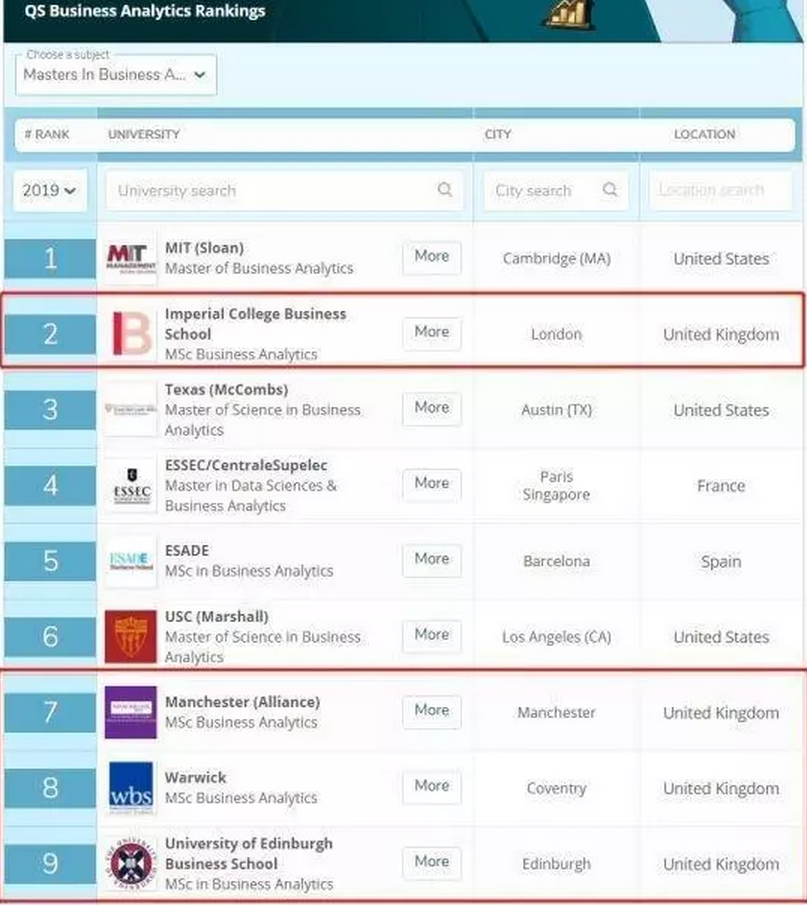Click the University search input field
Image resolution: width=807 pixels, height=905 pixels.
point(284,190)
